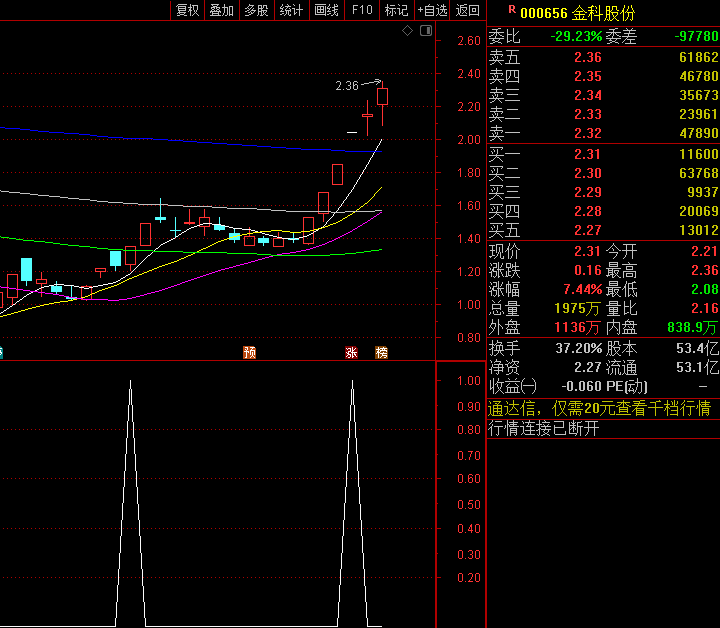
Task: Click the 2.36 high price label on chart
Action: coord(347,86)
